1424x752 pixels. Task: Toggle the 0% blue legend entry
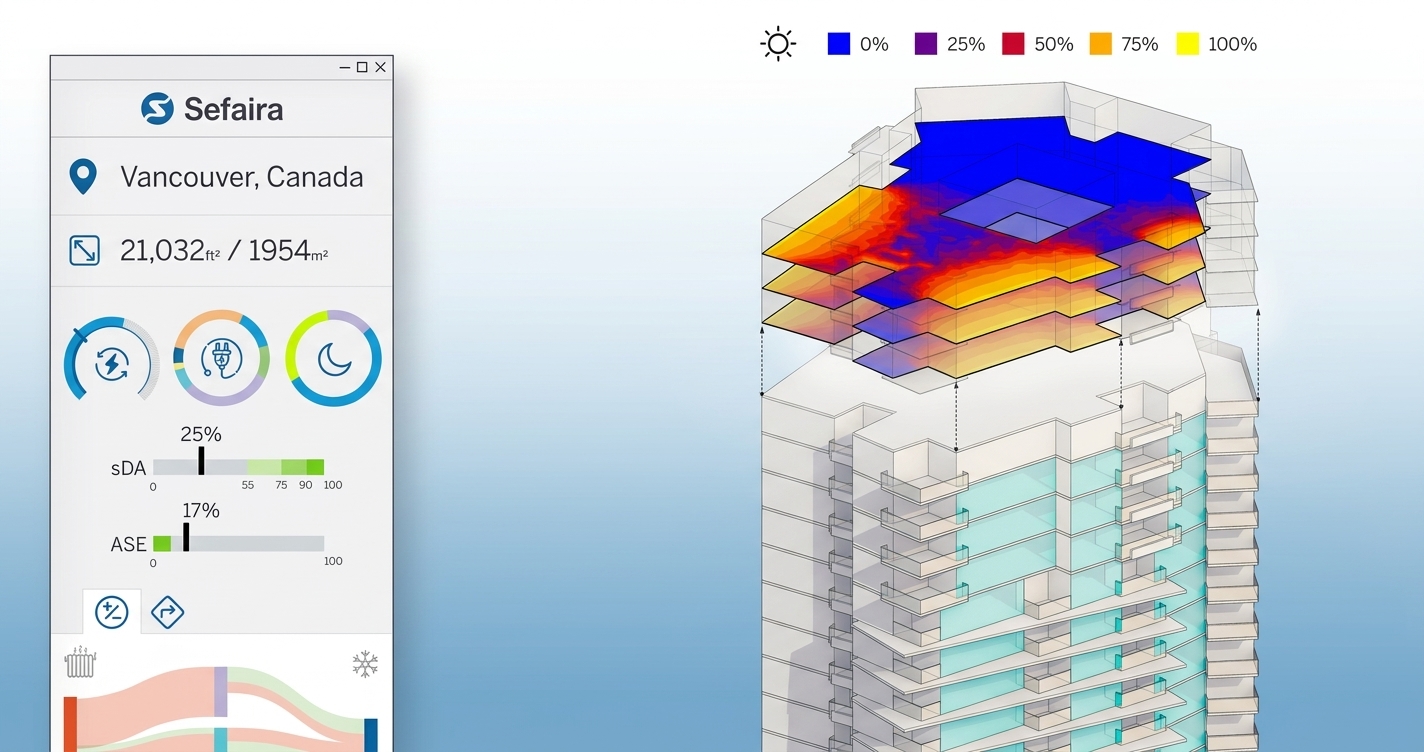(838, 44)
